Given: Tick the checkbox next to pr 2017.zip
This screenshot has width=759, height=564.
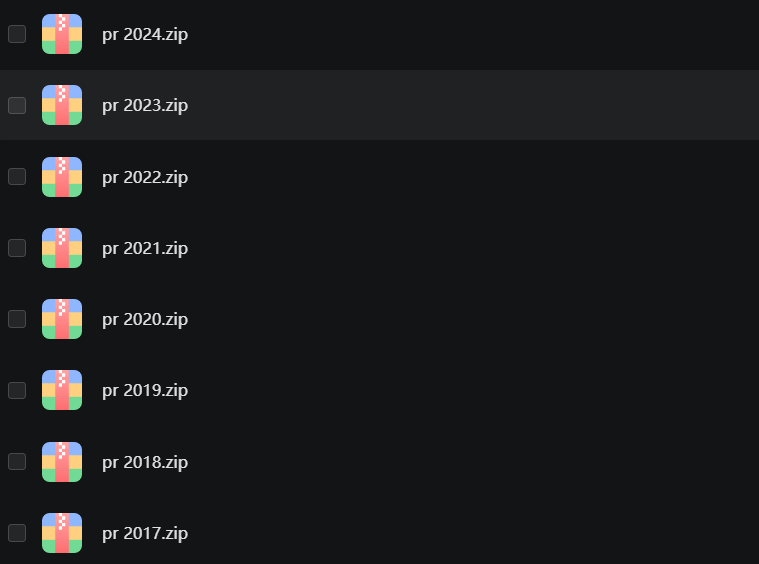Looking at the screenshot, I should pyautogui.click(x=17, y=533).
